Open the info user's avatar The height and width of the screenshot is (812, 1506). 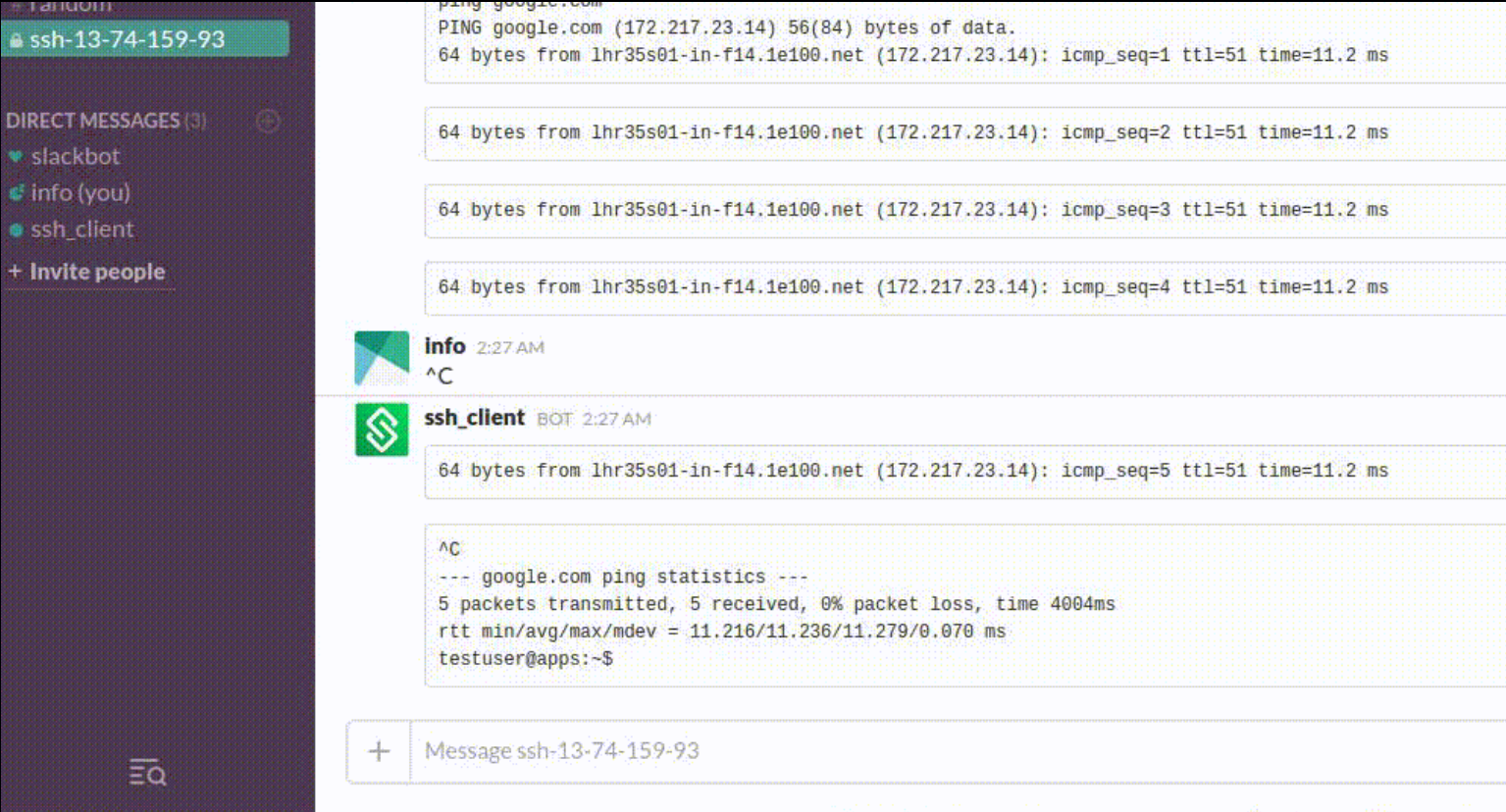coord(382,358)
